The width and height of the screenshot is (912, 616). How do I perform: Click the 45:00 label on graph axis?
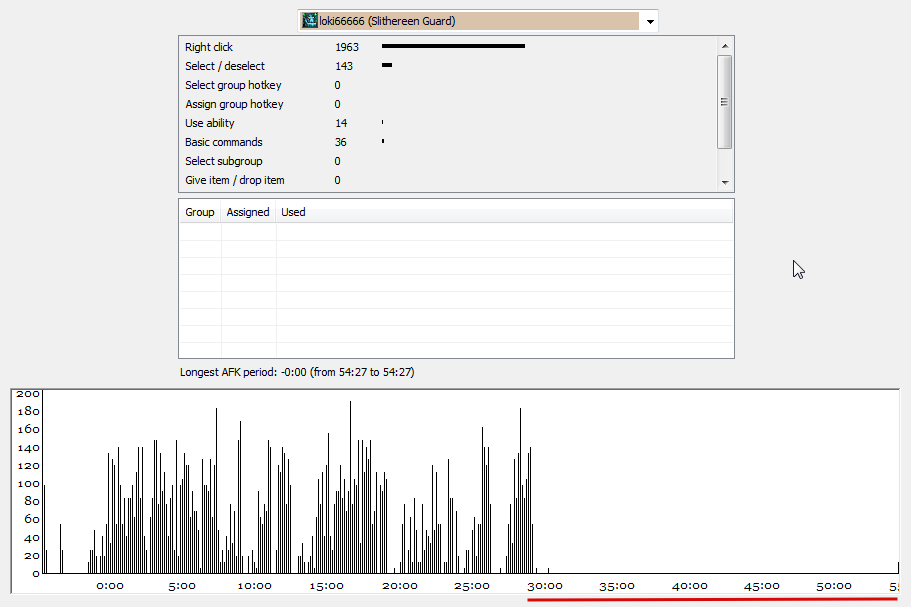click(762, 586)
